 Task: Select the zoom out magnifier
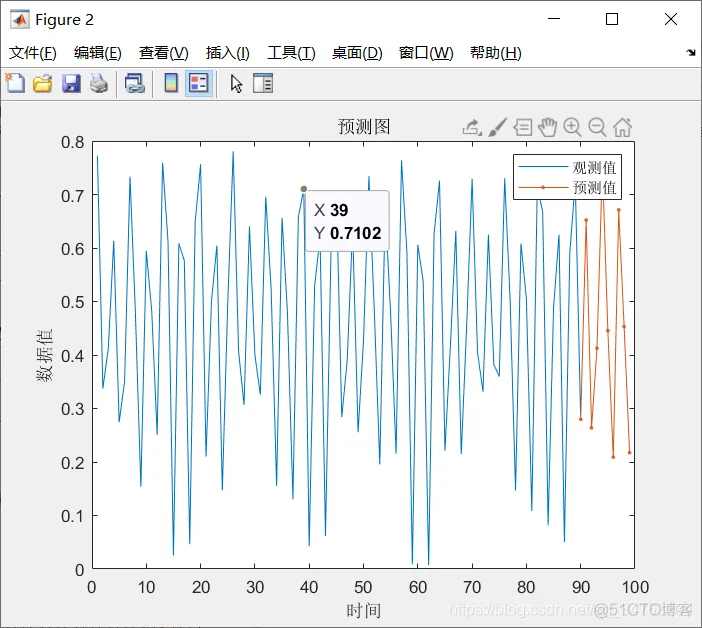click(x=597, y=127)
